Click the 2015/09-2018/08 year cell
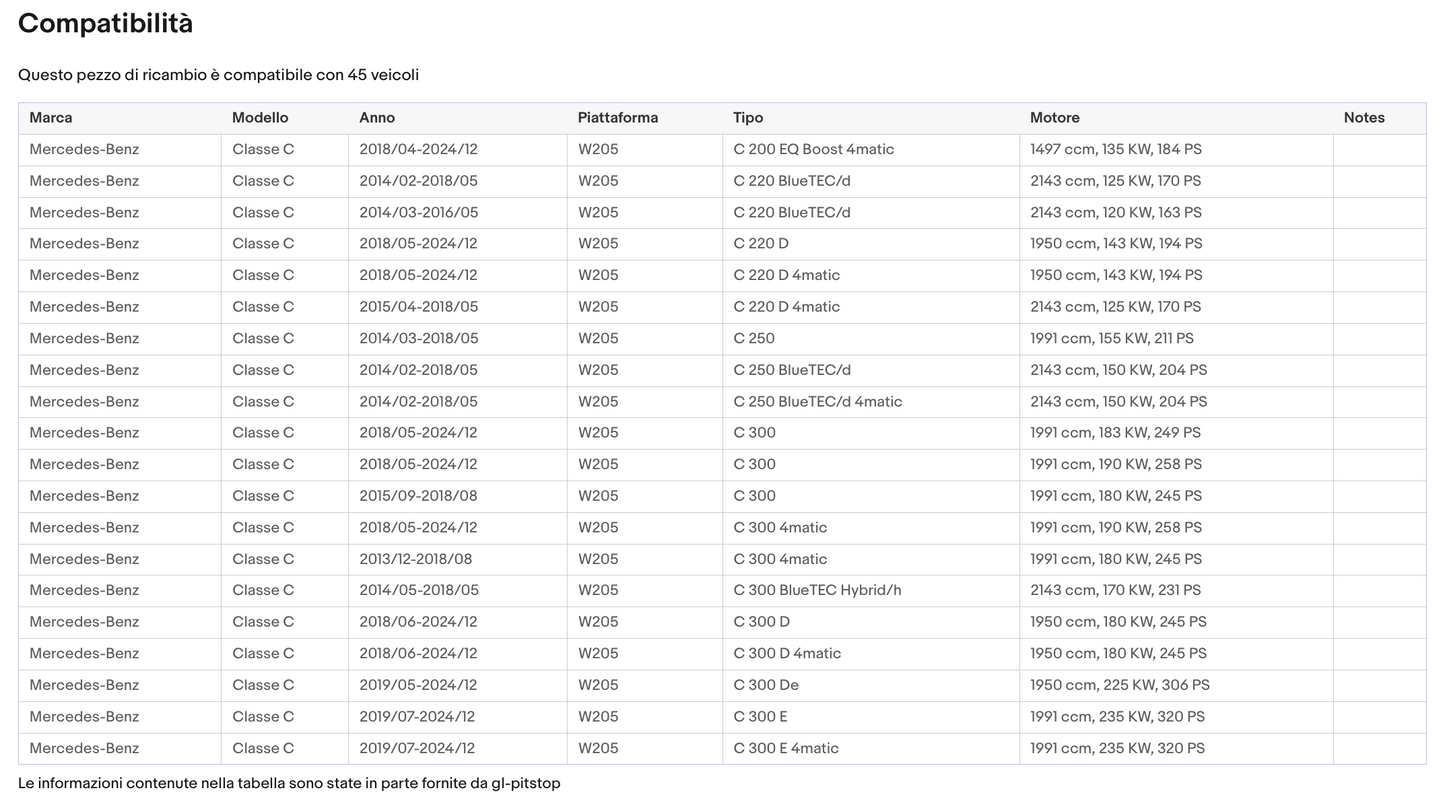1445x805 pixels. [x=416, y=496]
